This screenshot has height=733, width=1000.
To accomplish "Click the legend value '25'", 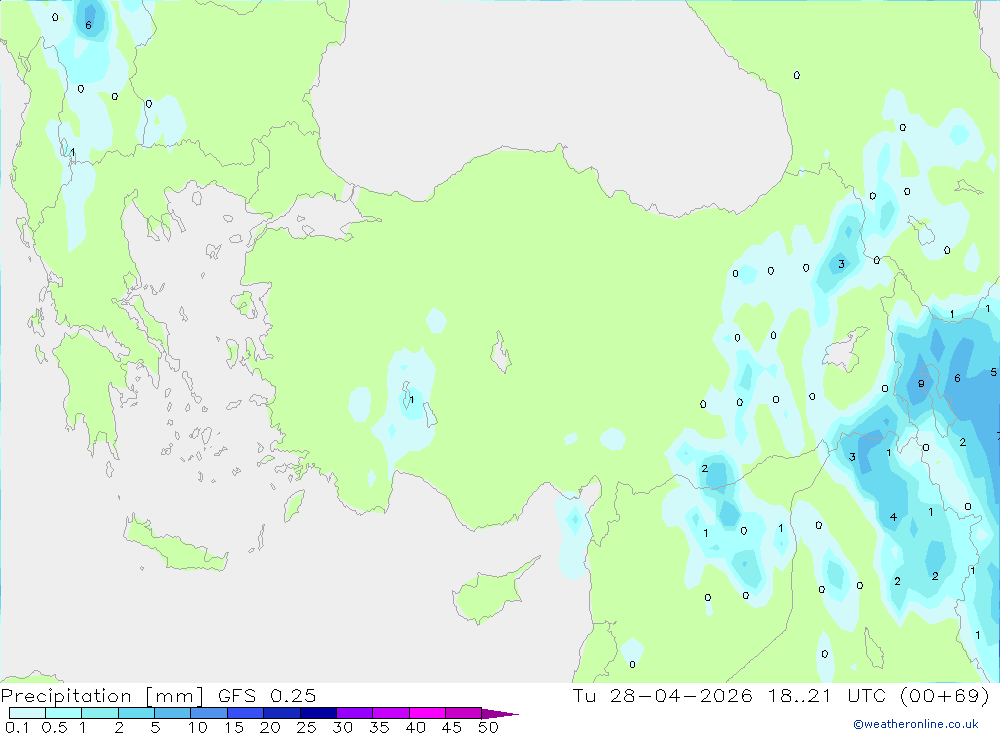I will [306, 727].
